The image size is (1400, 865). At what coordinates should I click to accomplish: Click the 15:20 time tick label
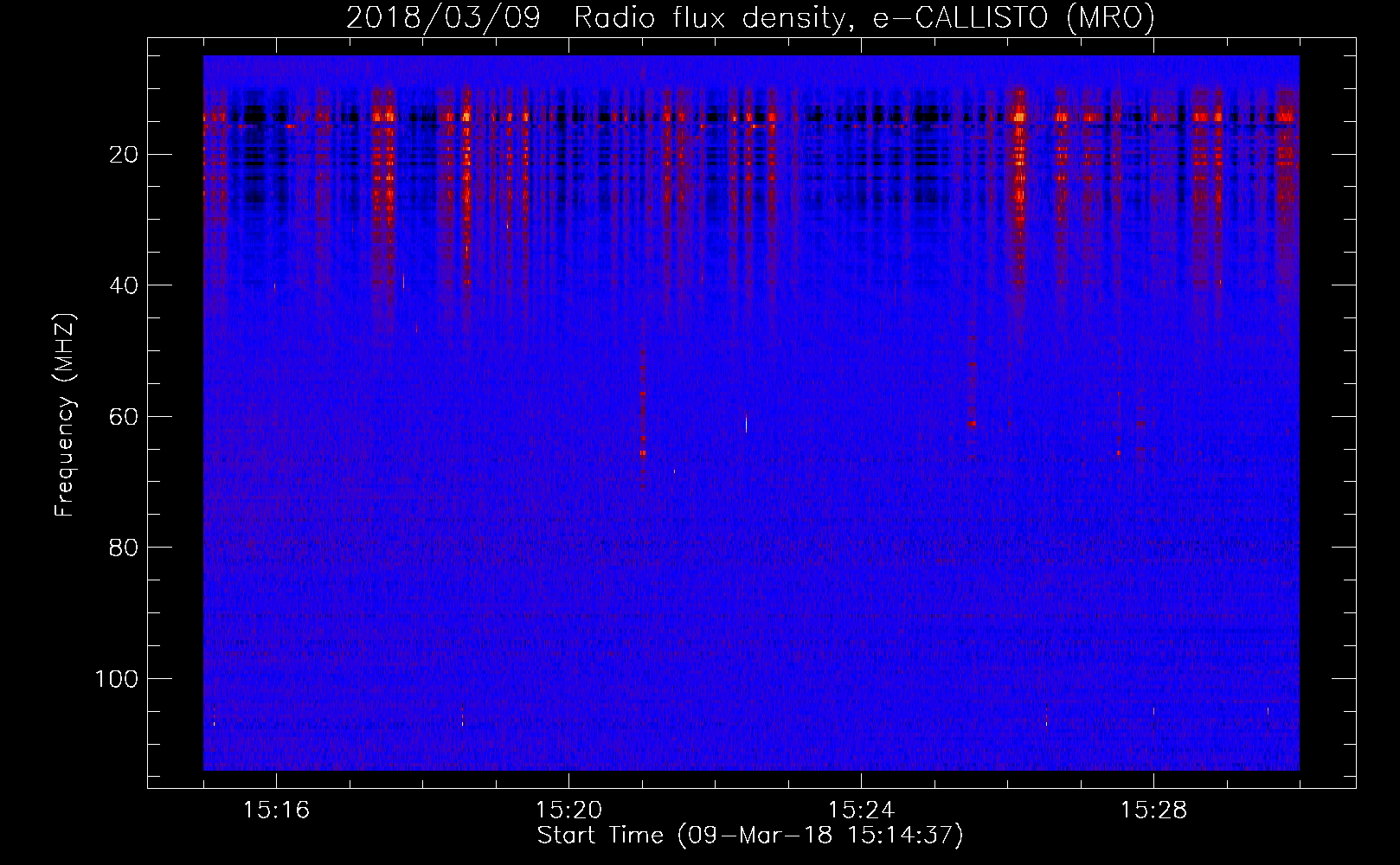(568, 811)
